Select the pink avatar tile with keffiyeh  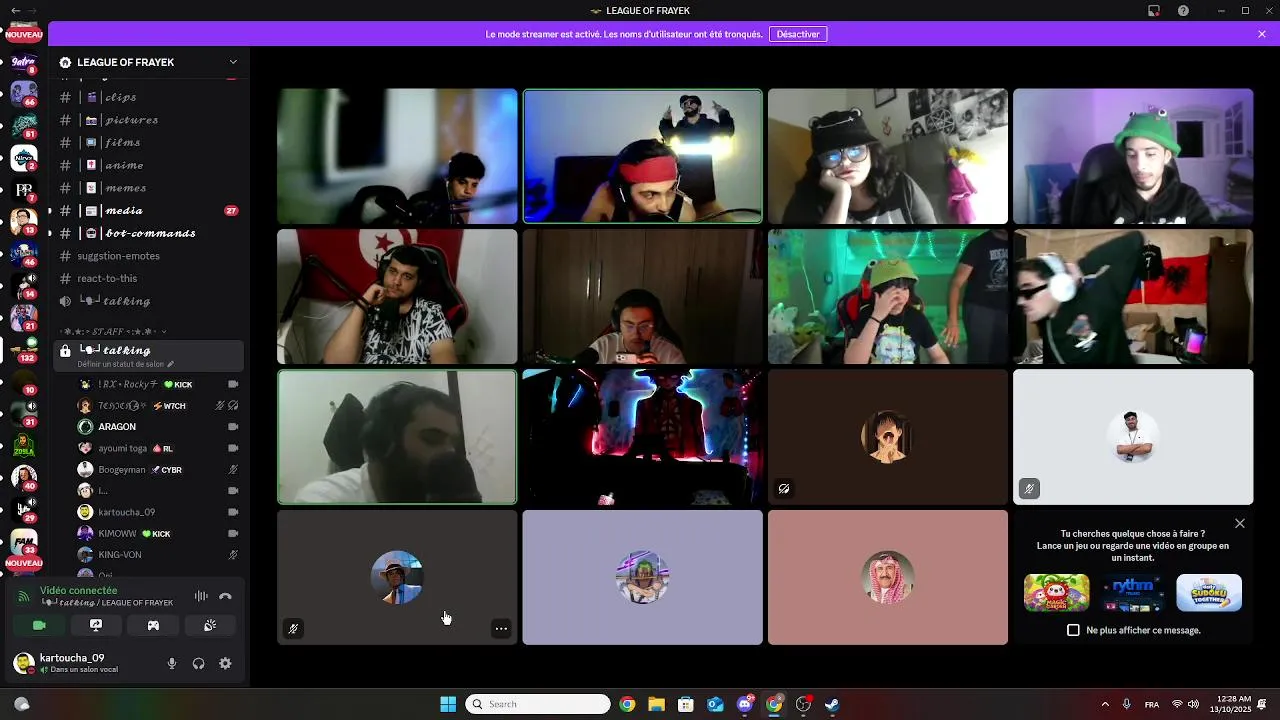888,578
